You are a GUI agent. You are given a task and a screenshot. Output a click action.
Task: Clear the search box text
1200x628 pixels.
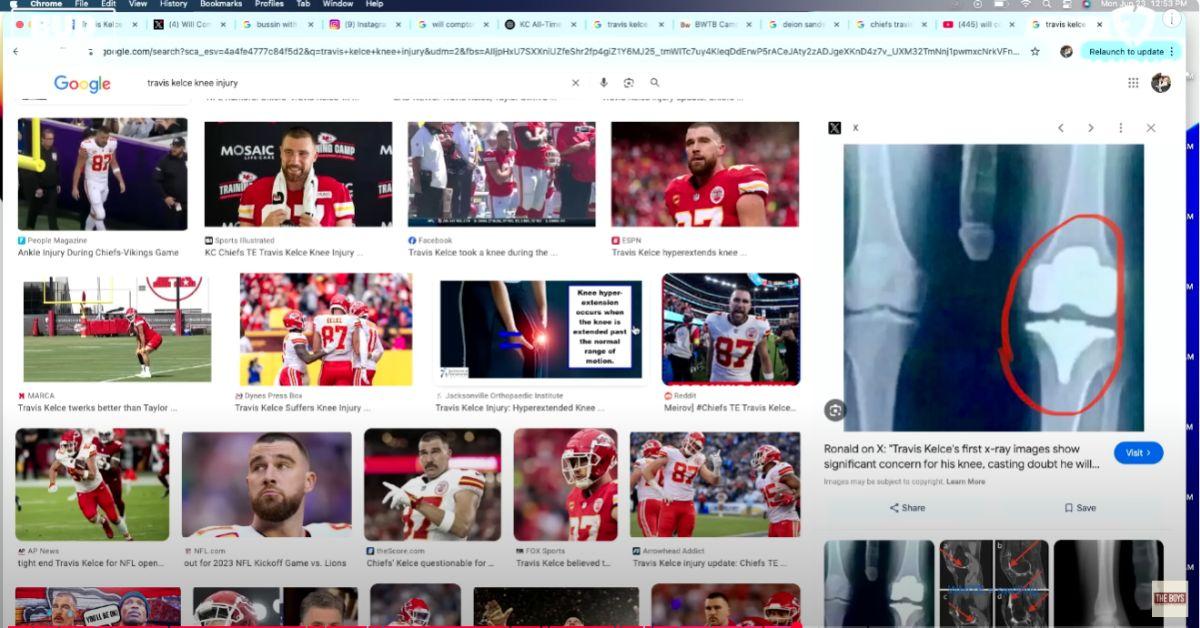[575, 83]
